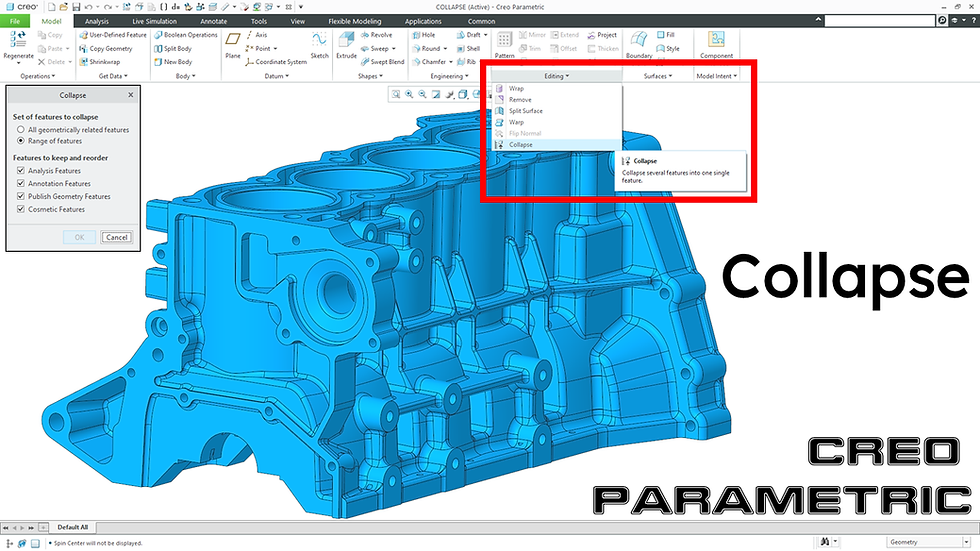Select the Rib tool
The image size is (980, 551).
tap(466, 62)
